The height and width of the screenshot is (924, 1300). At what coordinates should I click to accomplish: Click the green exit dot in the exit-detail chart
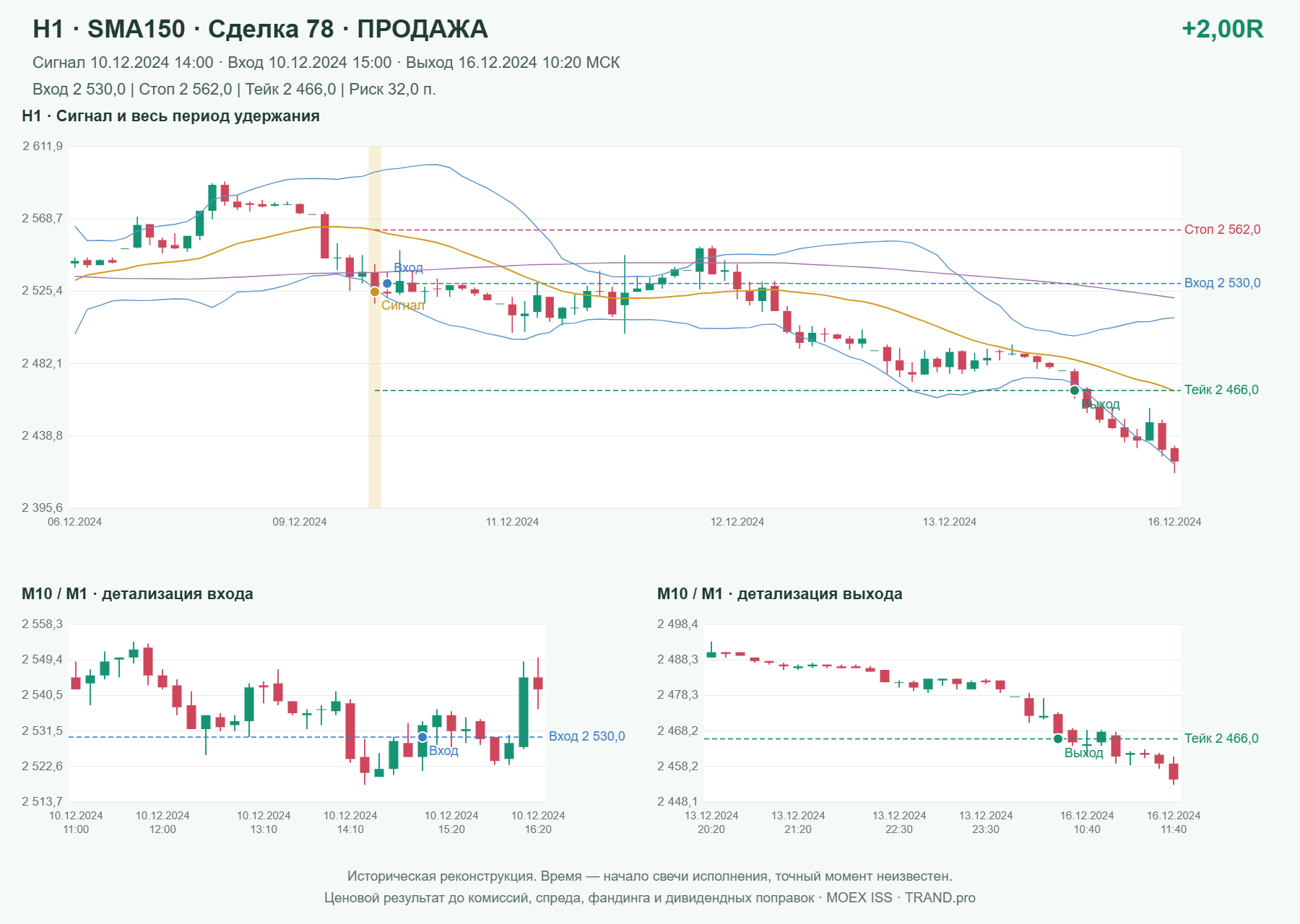1058,738
